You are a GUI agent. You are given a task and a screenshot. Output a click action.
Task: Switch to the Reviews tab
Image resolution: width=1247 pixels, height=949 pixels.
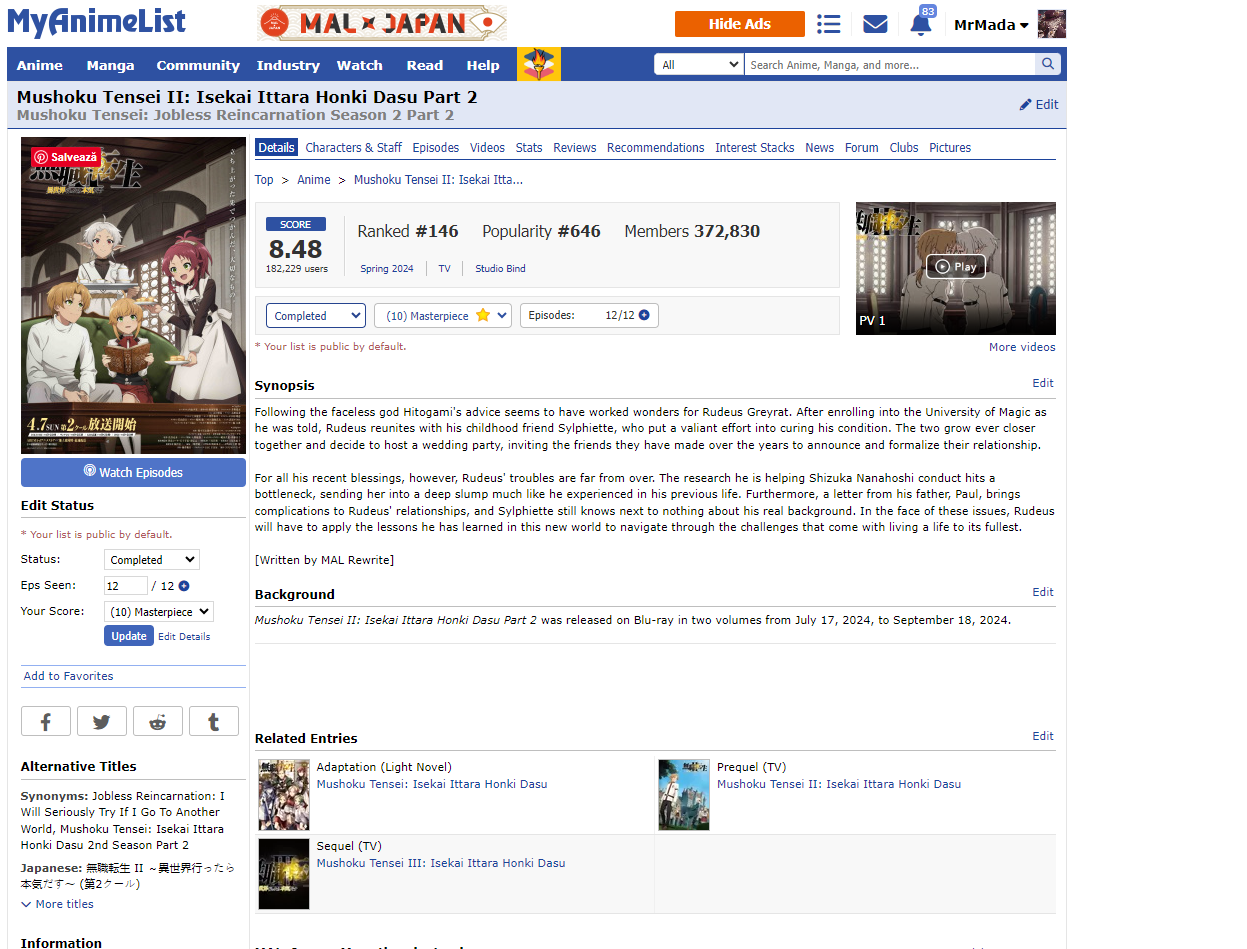pyautogui.click(x=575, y=147)
